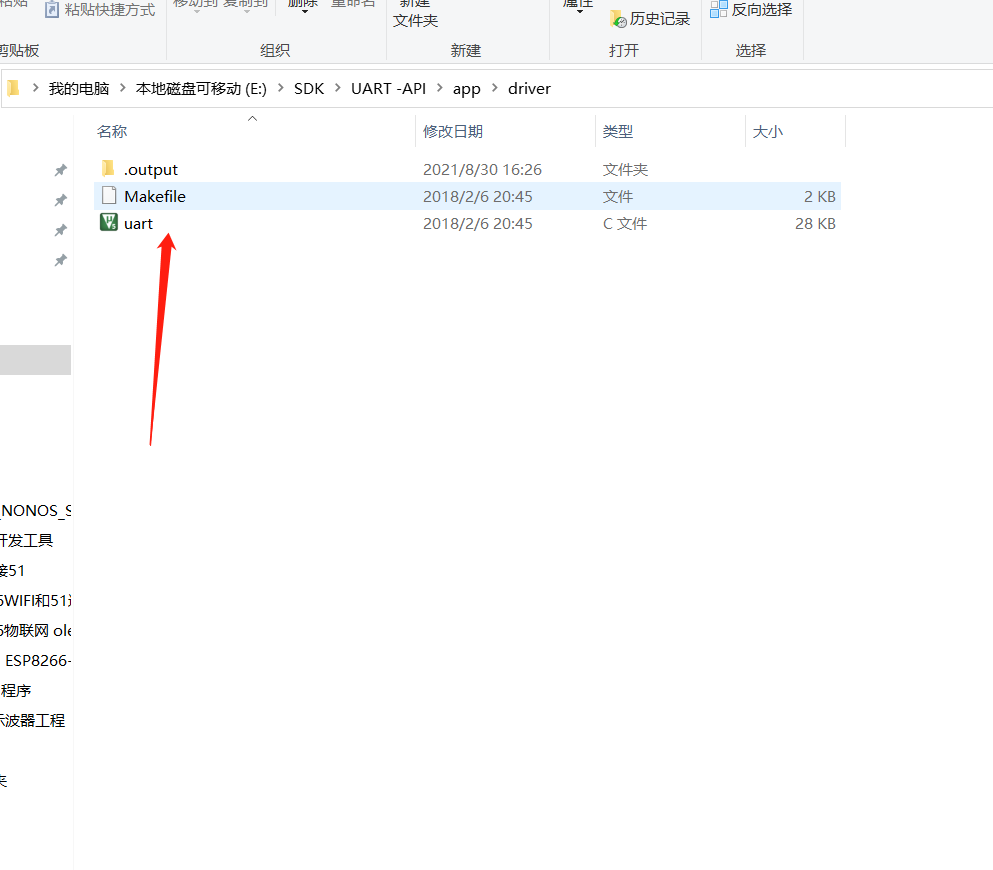Viewport: 993px width, 870px height.
Task: Click pin icon beside .output row
Action: click(x=60, y=170)
